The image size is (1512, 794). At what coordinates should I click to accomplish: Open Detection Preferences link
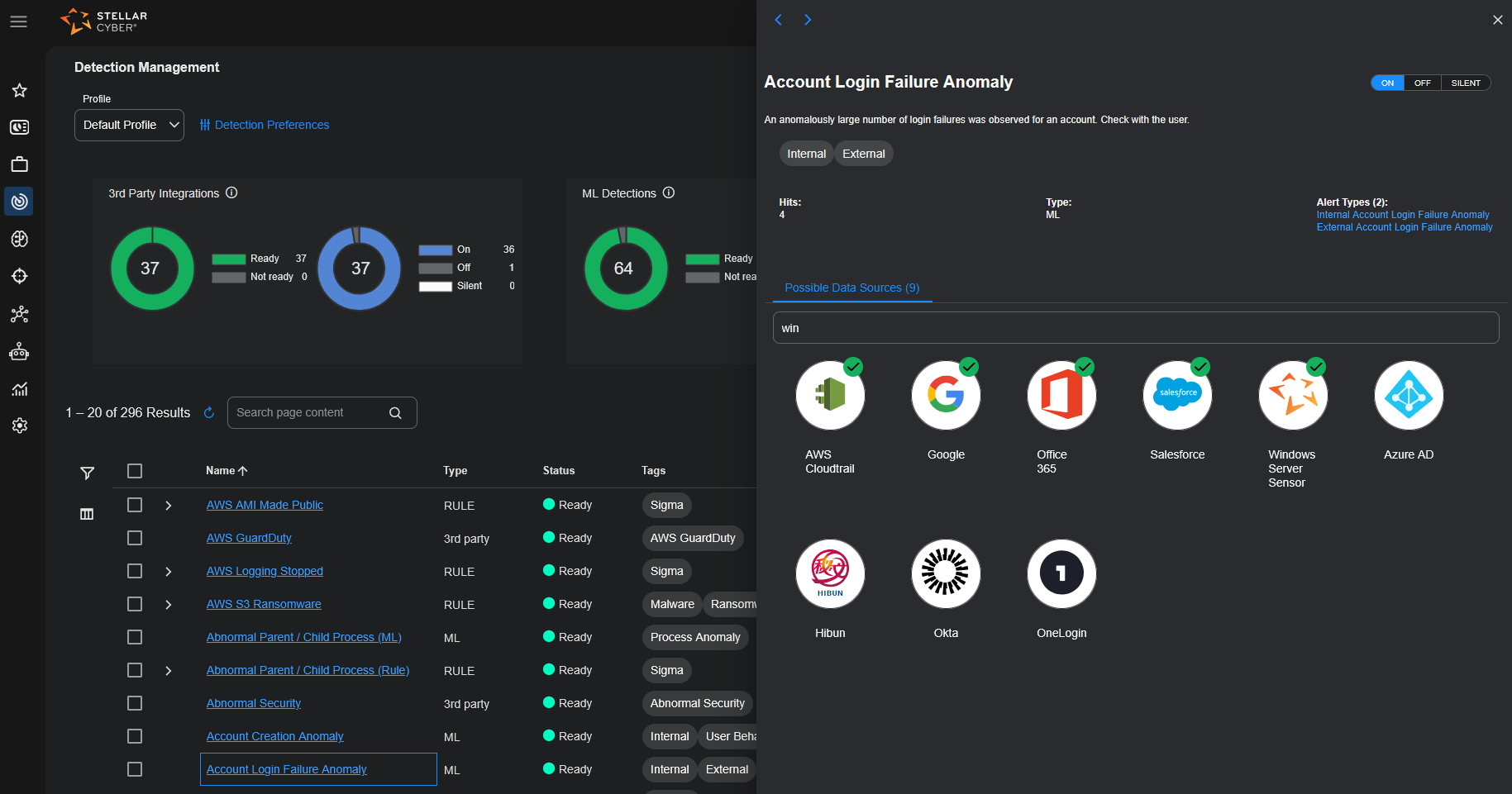[264, 125]
